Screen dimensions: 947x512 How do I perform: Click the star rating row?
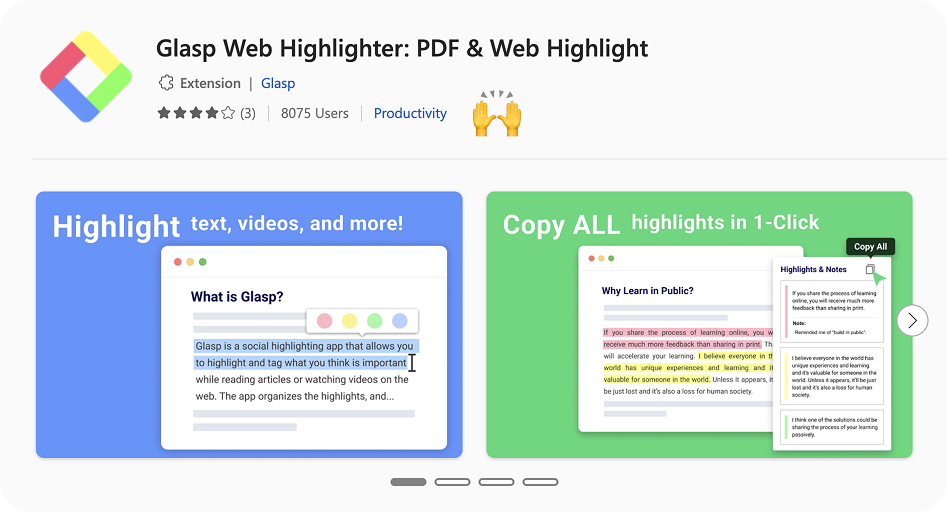point(196,113)
